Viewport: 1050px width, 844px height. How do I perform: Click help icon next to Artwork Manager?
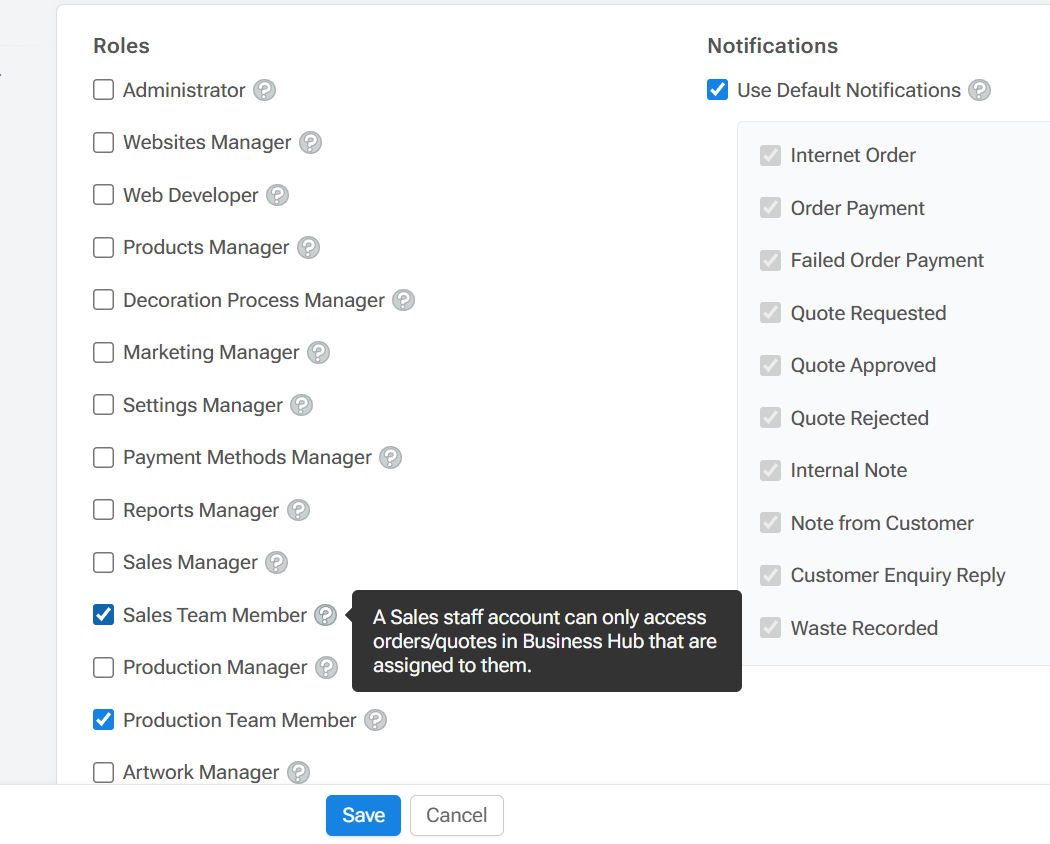[298, 772]
